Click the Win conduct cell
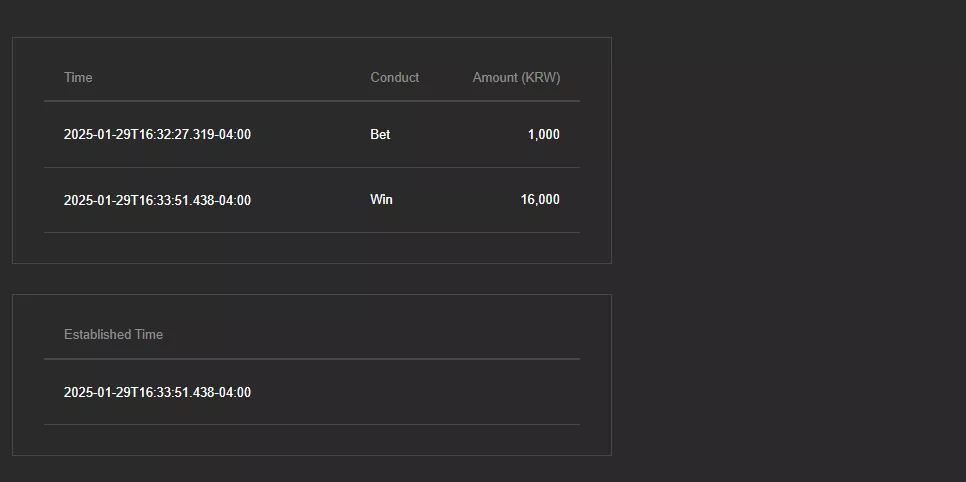This screenshot has width=966, height=482. [x=381, y=200]
